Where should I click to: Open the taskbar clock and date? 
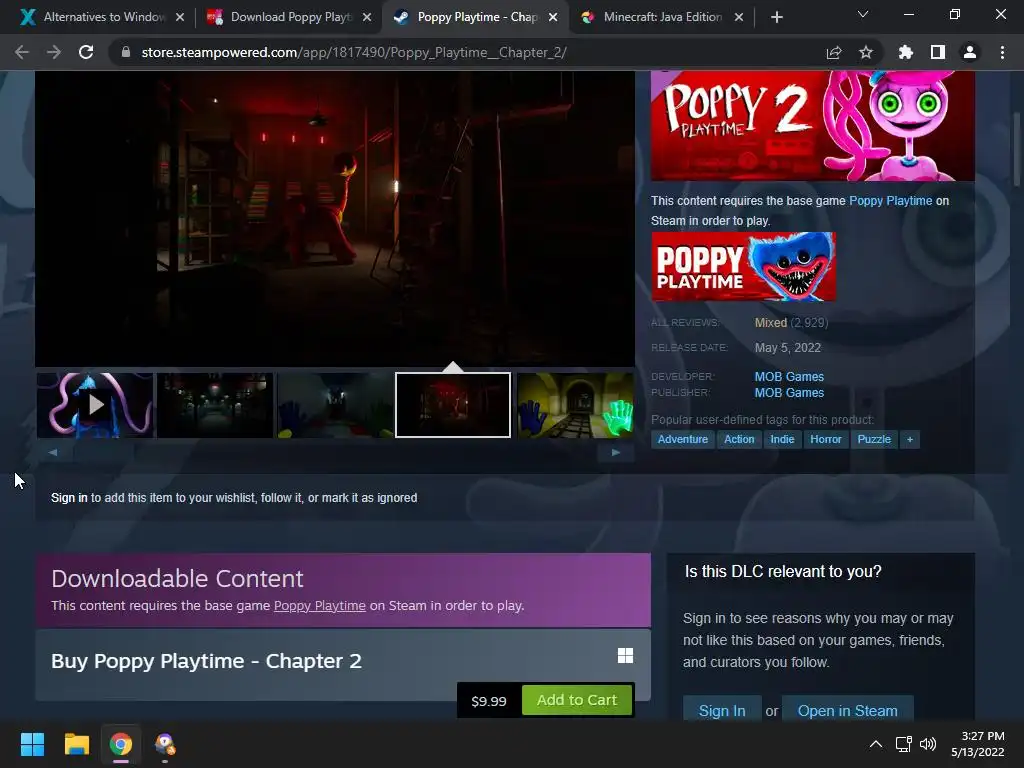[x=978, y=744]
